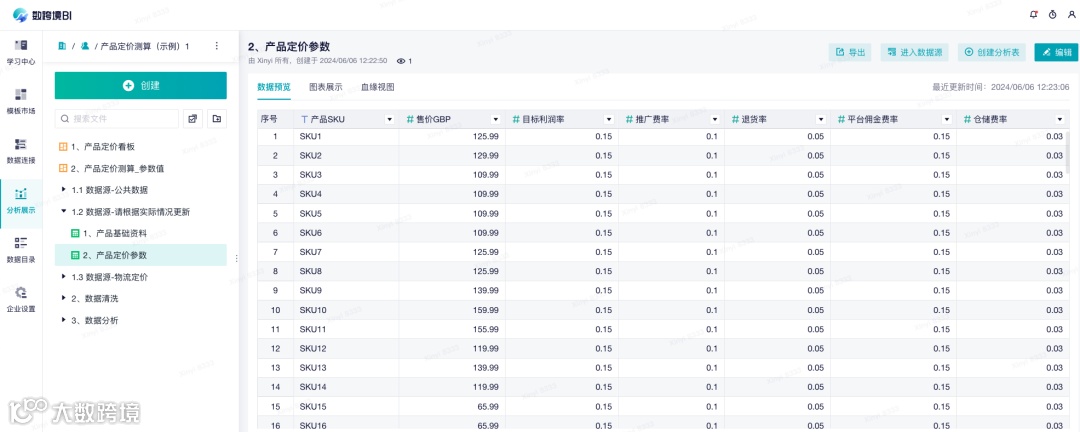The height and width of the screenshot is (432, 1080).
Task: Open the three-dot menu beside 产品定价测算
Action: 216,46
